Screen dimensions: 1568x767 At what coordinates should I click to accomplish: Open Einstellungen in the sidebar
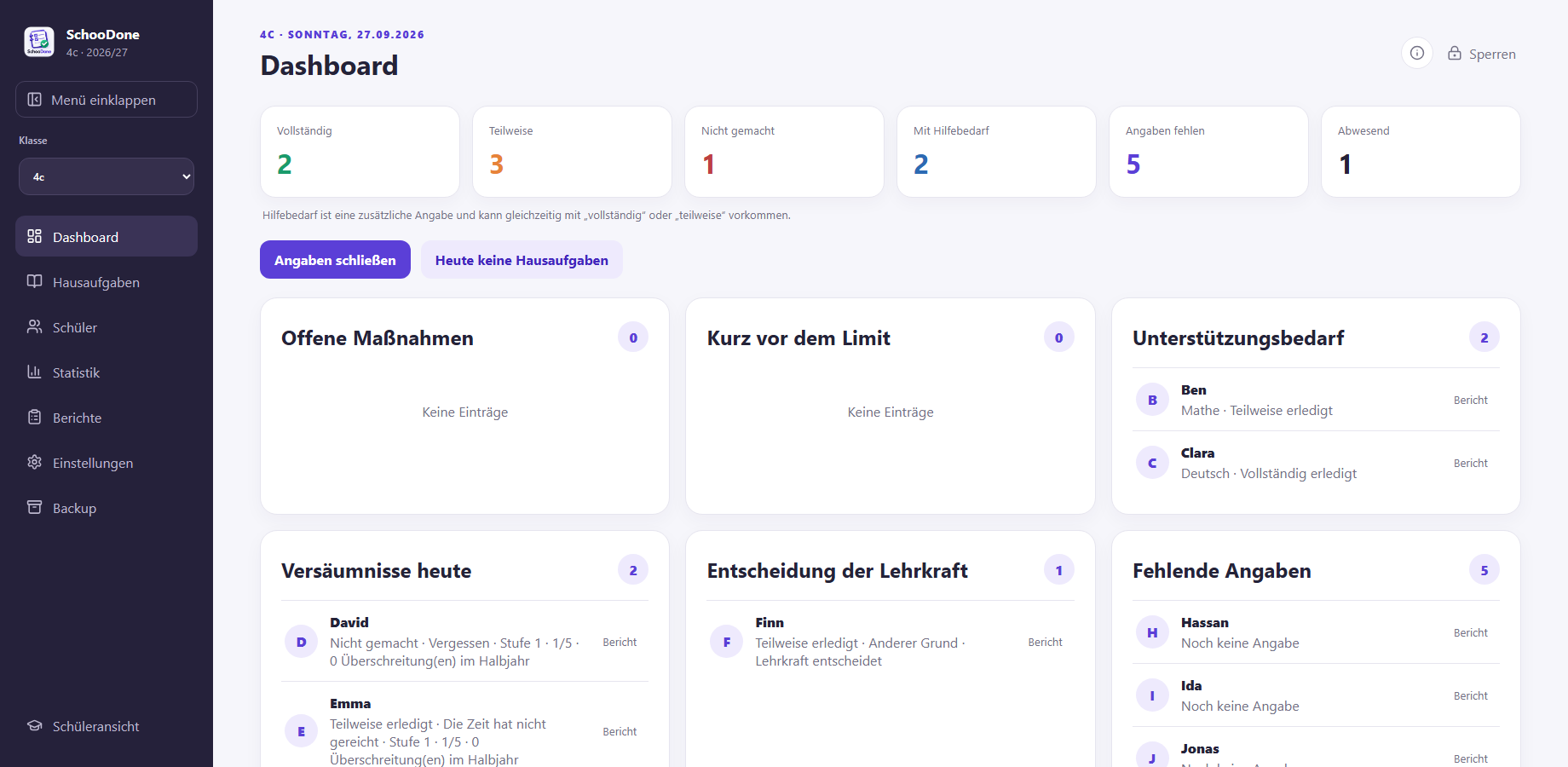(x=107, y=462)
